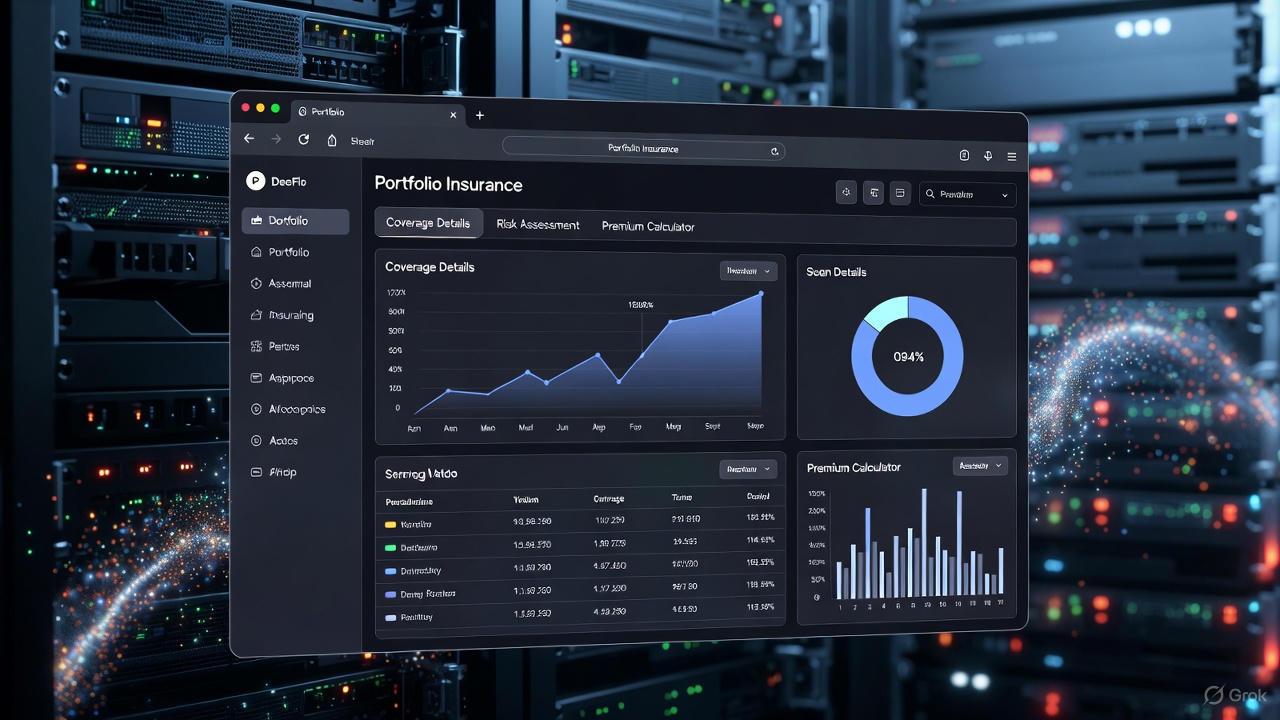Expand the dropdown in the Coverage Details chart card

point(748,271)
